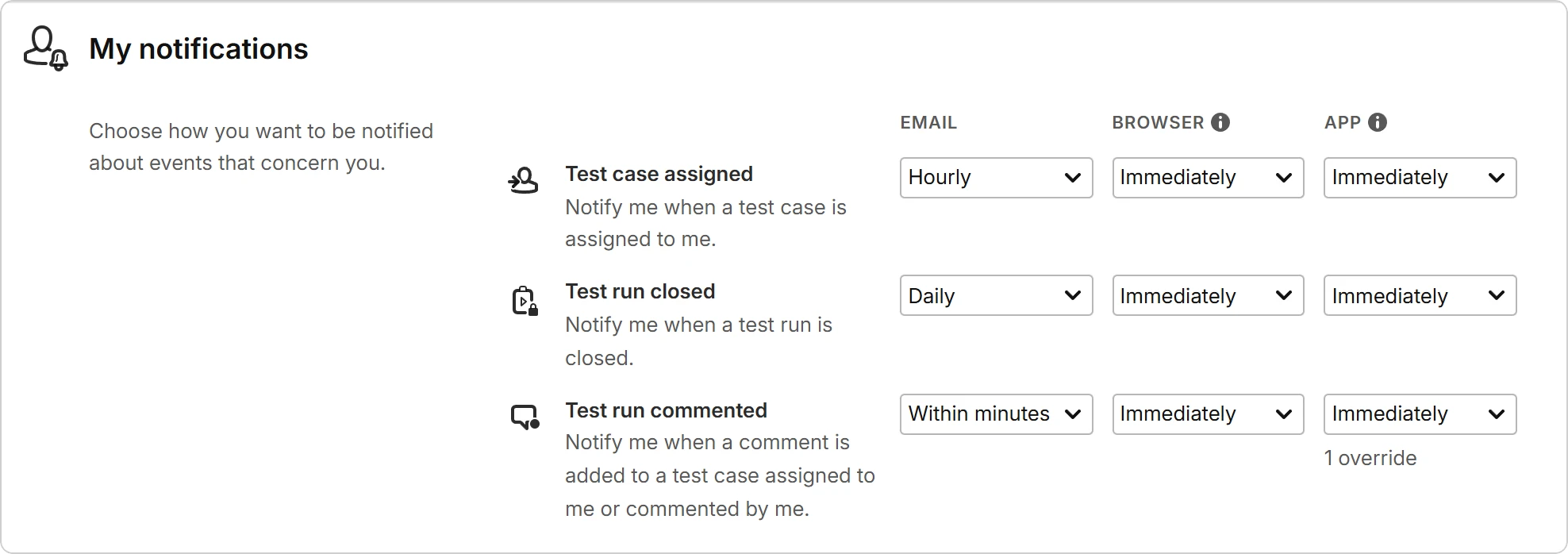Click the Test case assigned title

point(659,174)
